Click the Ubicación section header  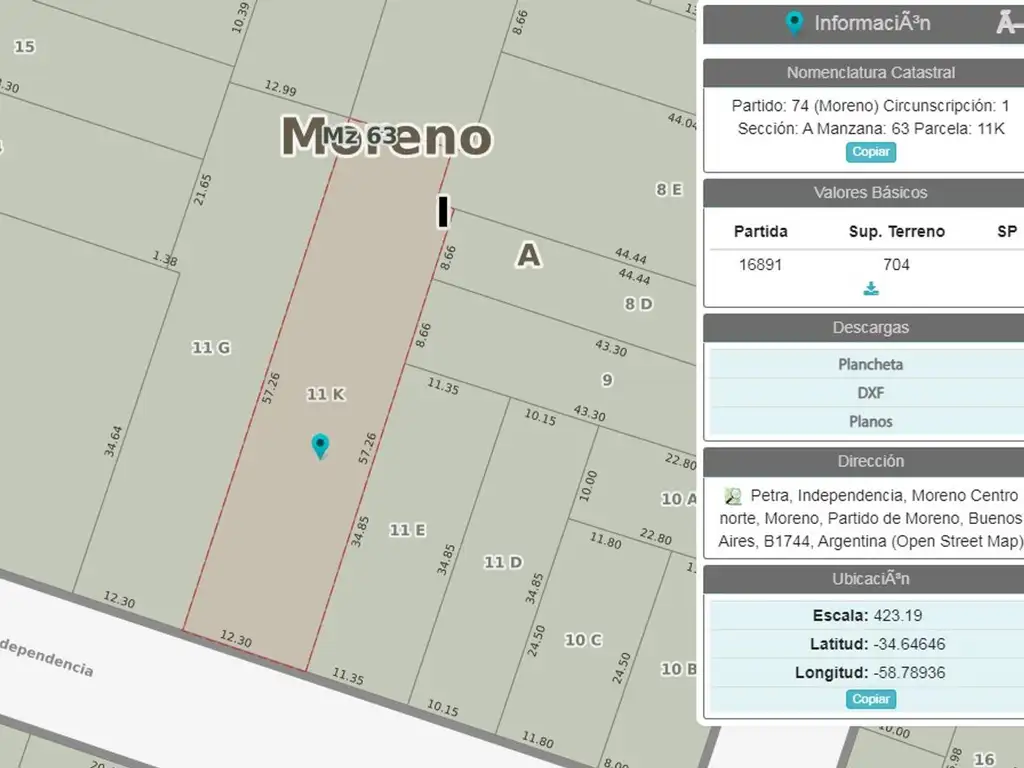[870, 578]
